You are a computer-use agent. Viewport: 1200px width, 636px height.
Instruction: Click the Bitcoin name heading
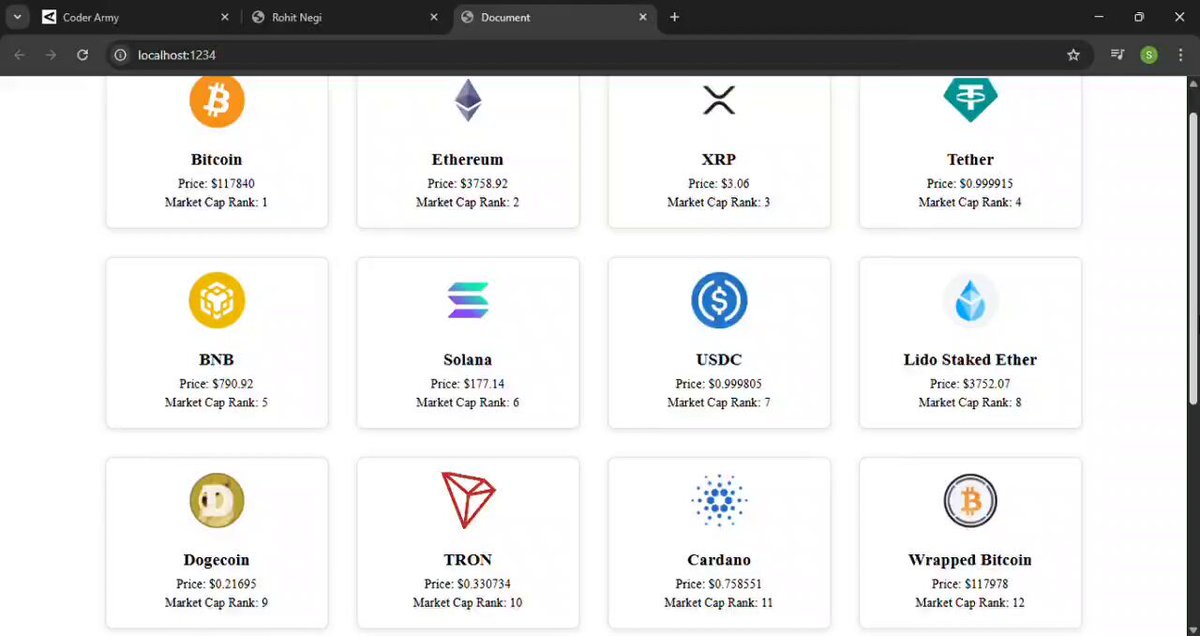point(217,160)
